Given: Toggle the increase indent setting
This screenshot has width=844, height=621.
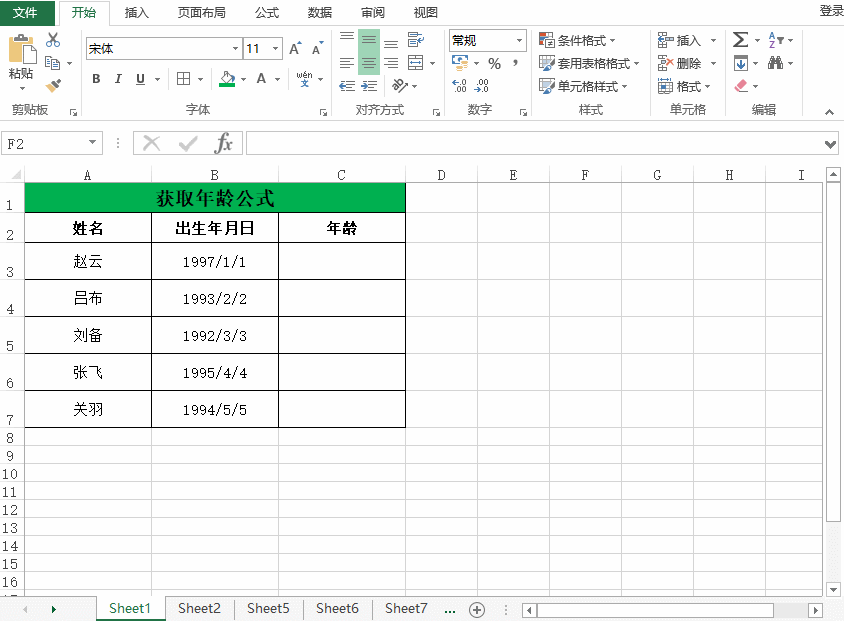Looking at the screenshot, I should 367,86.
